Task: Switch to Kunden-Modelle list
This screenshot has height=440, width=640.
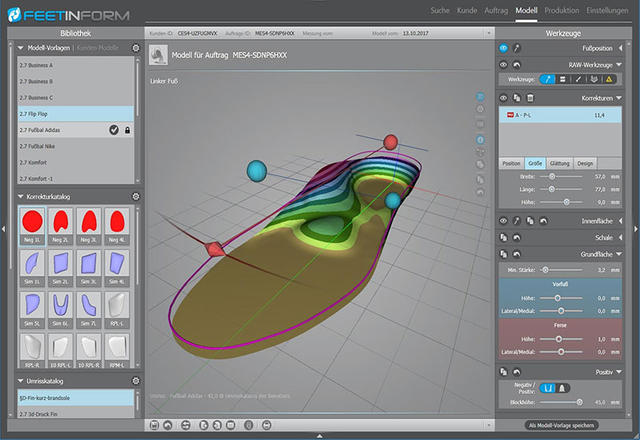Action: pyautogui.click(x=97, y=47)
